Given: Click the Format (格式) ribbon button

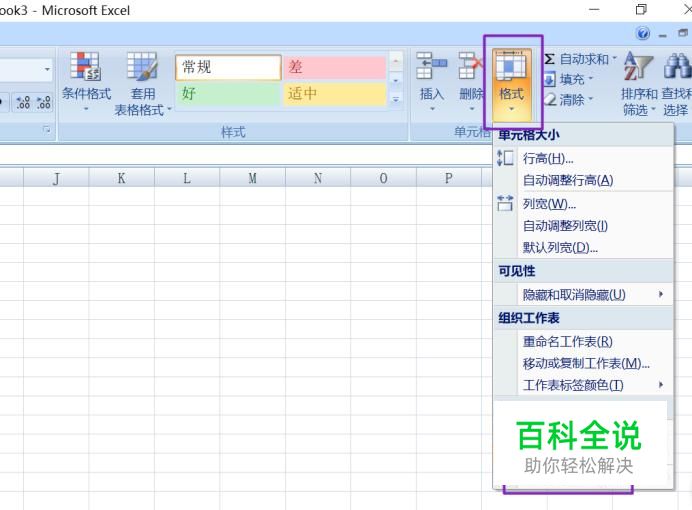Looking at the screenshot, I should click(511, 84).
